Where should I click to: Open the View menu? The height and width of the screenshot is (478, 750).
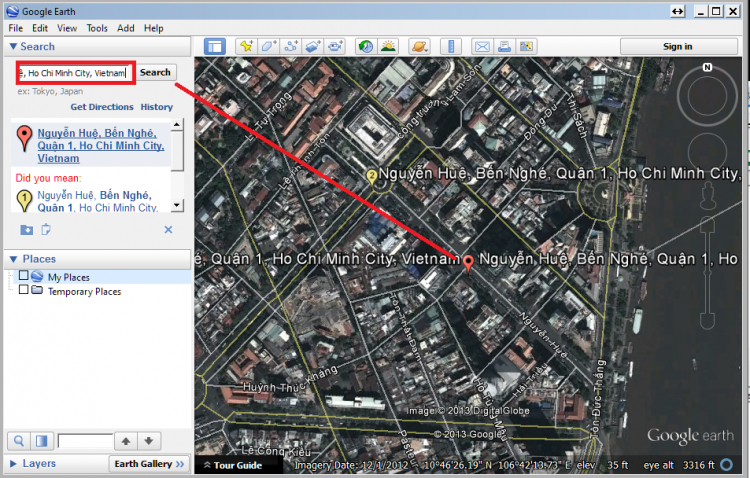[67, 28]
